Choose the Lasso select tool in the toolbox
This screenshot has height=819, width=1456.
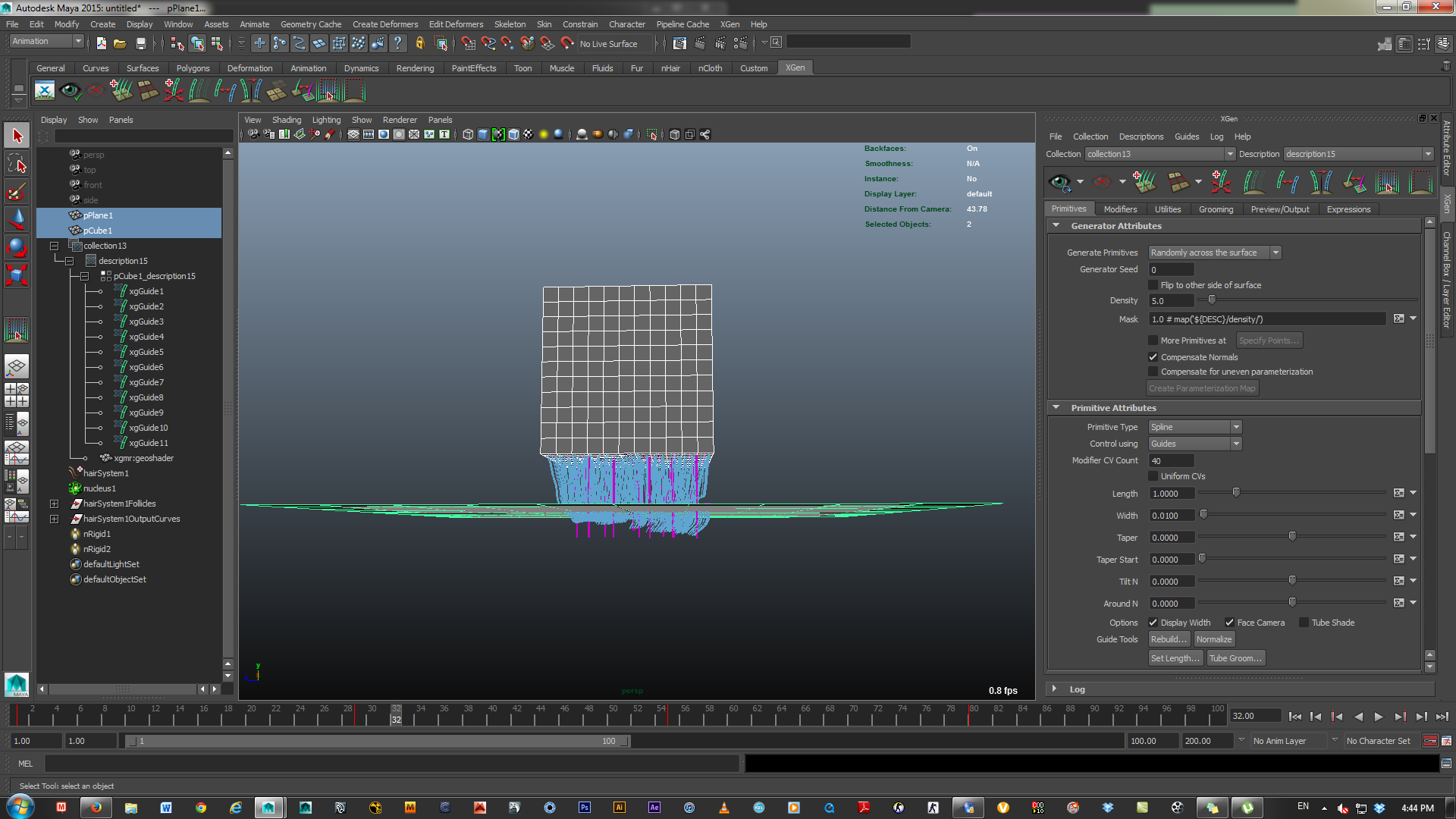pos(17,164)
